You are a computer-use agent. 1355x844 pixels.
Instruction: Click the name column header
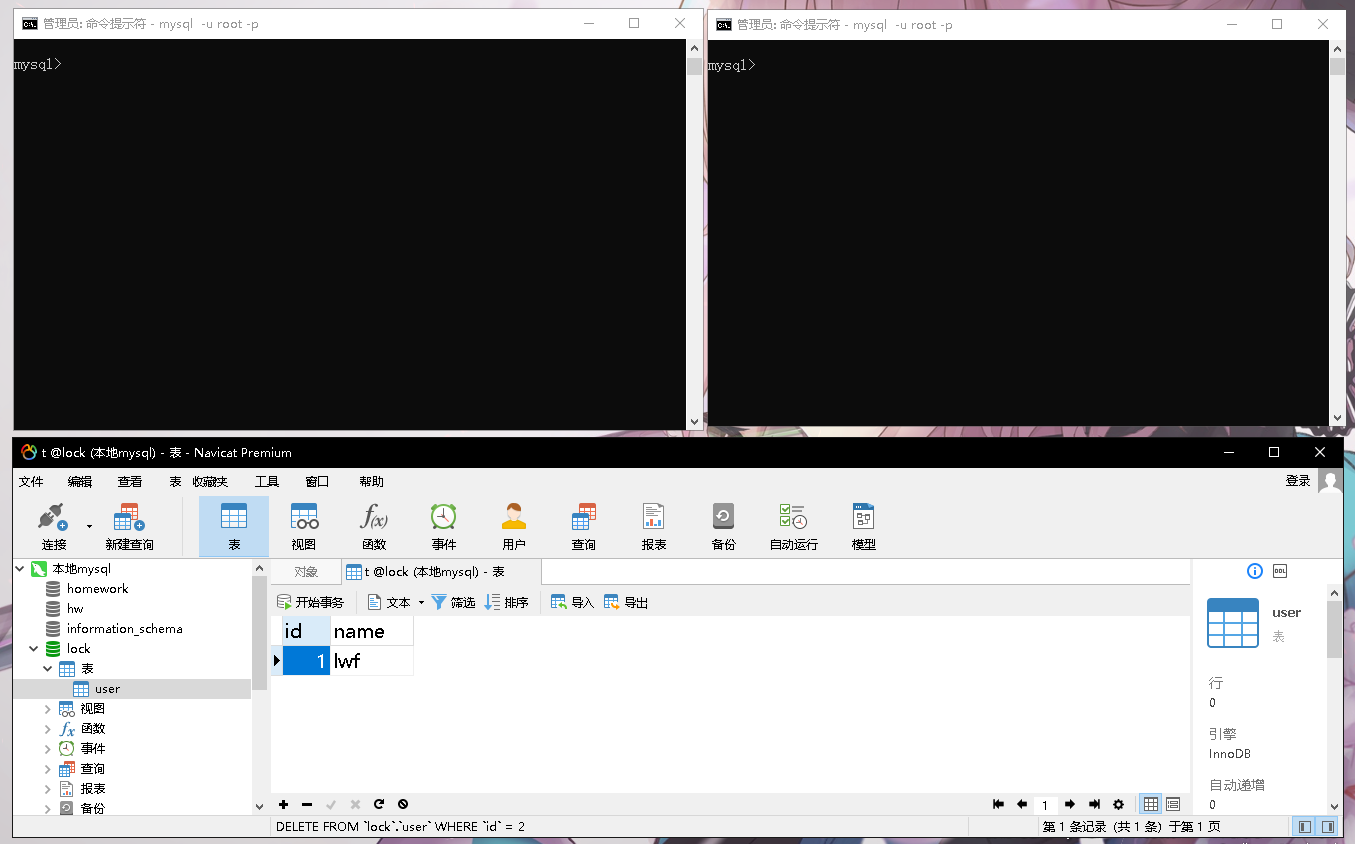pyautogui.click(x=372, y=631)
